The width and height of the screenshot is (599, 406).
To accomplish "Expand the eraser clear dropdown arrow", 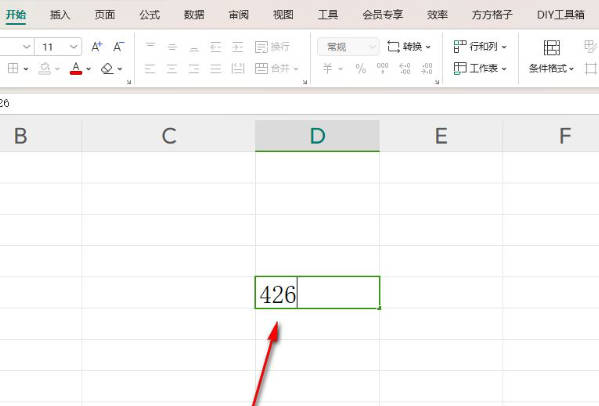I will (120, 69).
